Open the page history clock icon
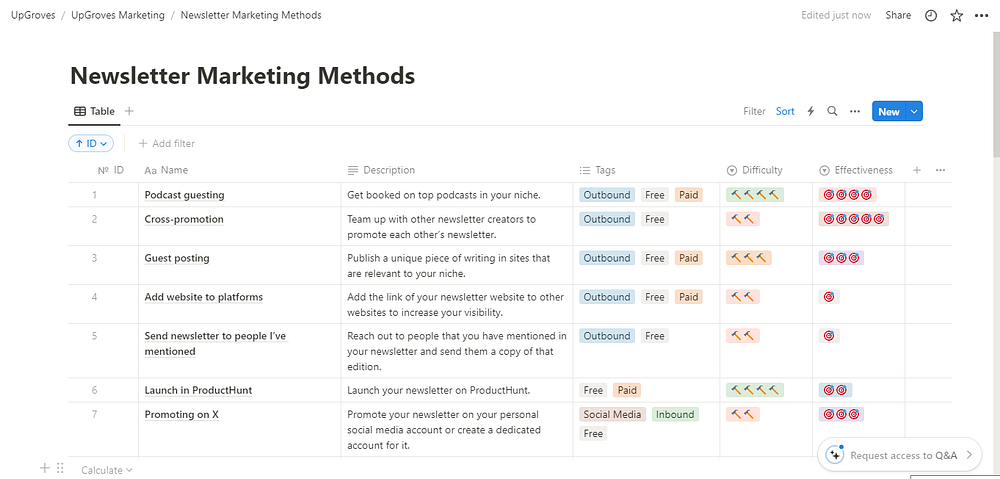The width and height of the screenshot is (1000, 479). [931, 16]
